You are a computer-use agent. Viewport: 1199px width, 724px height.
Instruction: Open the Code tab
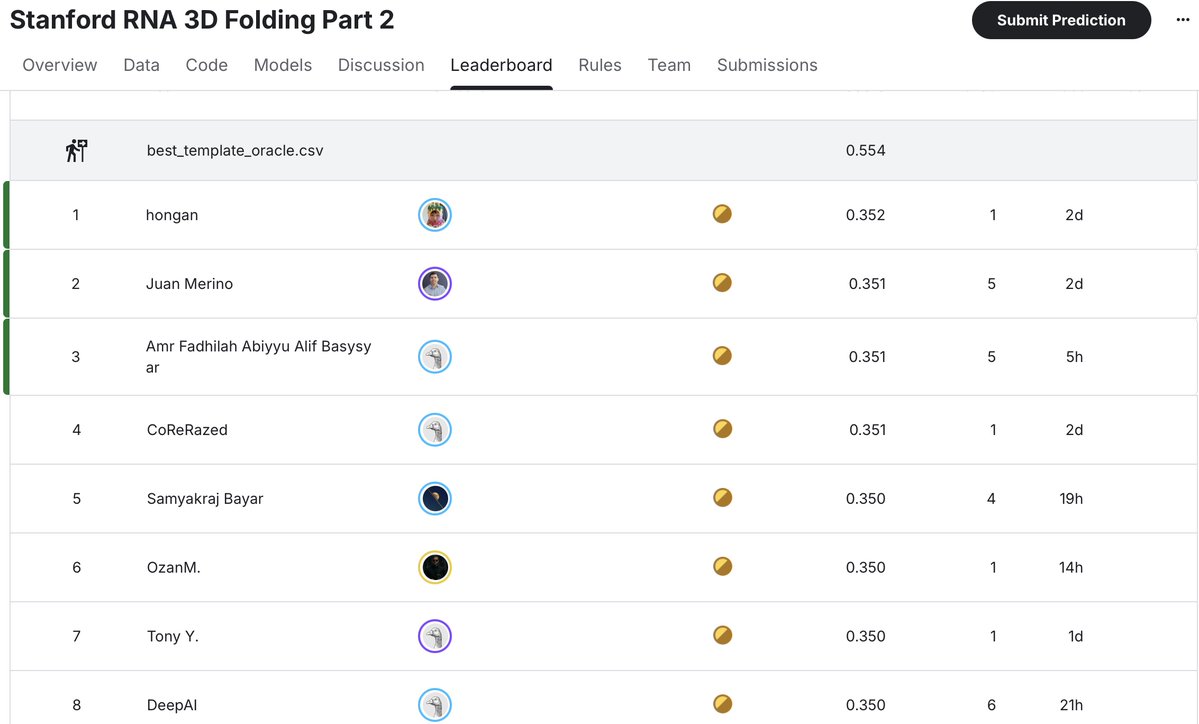206,65
